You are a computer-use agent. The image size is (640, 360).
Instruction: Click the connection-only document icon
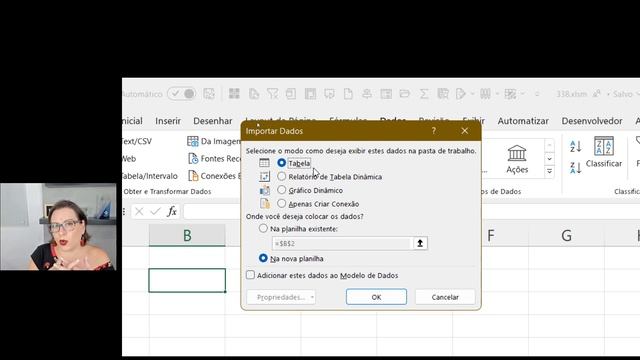[264, 203]
